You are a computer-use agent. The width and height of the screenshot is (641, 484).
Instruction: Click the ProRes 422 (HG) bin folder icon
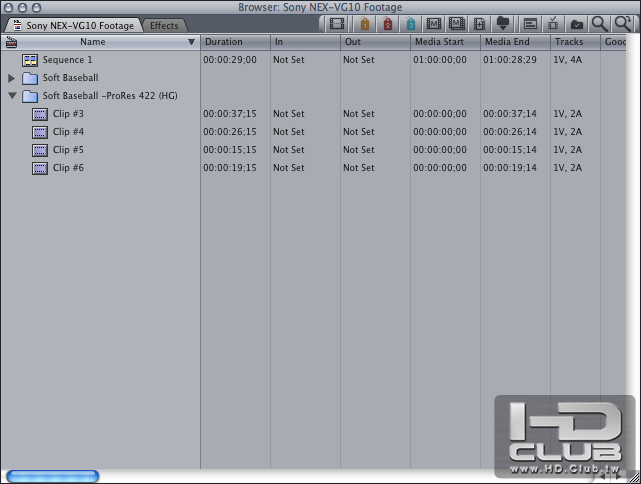point(30,96)
